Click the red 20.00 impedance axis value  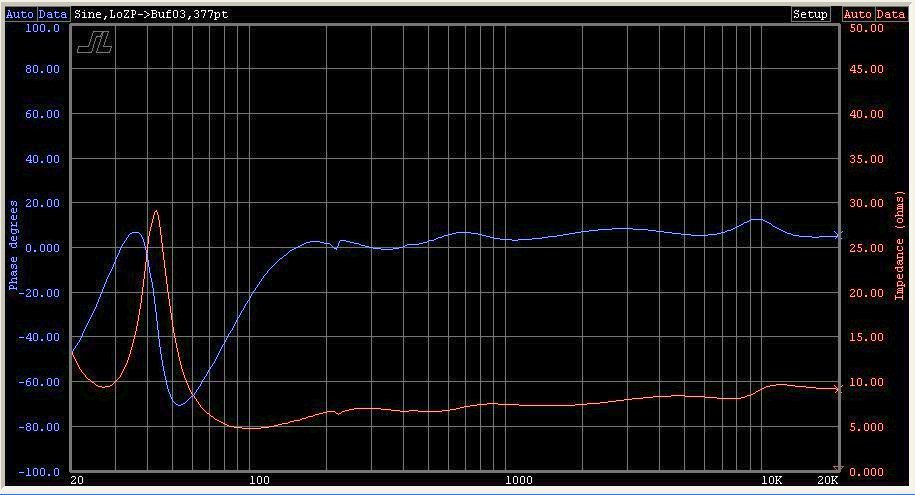[867, 293]
